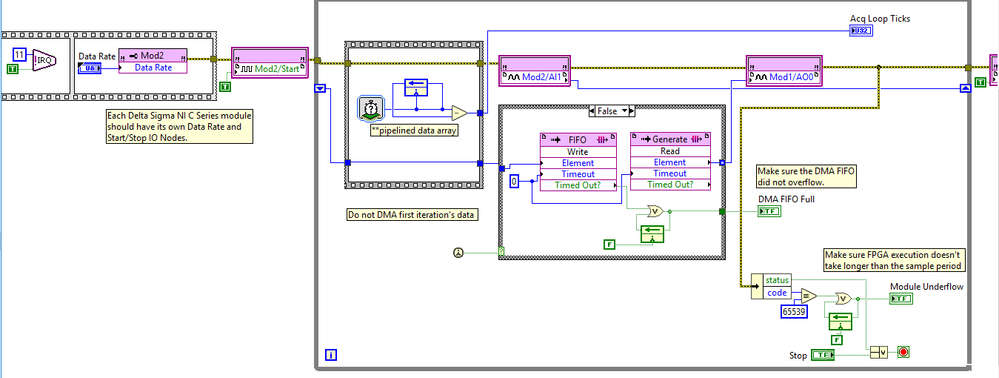Toggle the False constant inside the case structure
This screenshot has height=378, width=999.
pyautogui.click(x=608, y=245)
